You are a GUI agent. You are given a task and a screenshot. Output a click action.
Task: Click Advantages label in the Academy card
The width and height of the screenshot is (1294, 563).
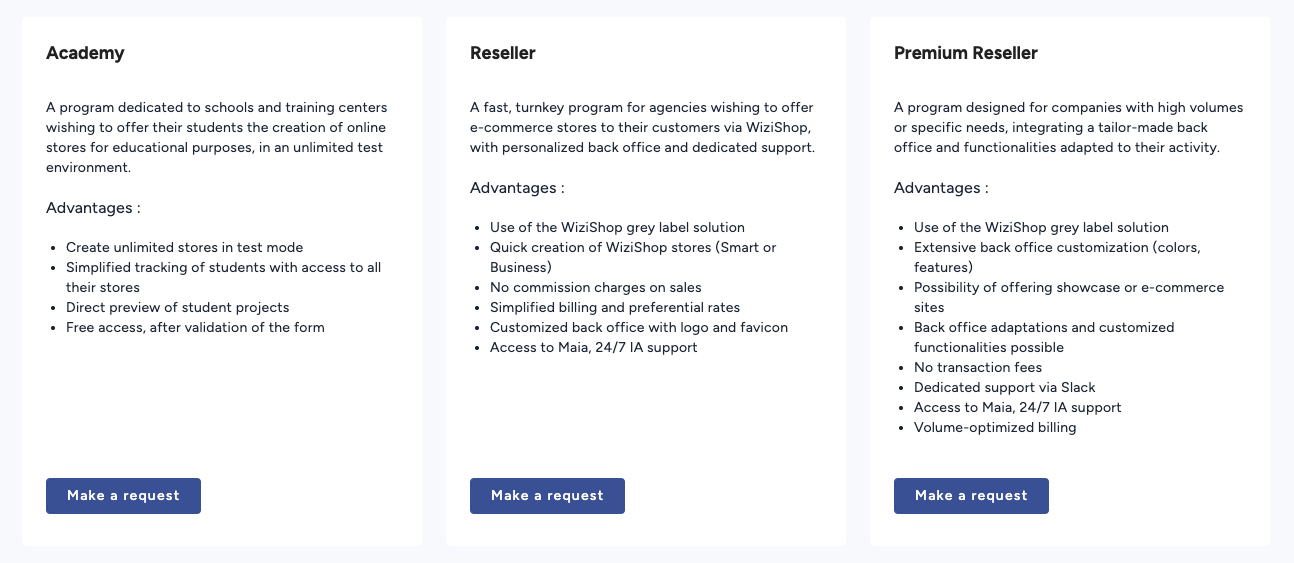point(93,208)
